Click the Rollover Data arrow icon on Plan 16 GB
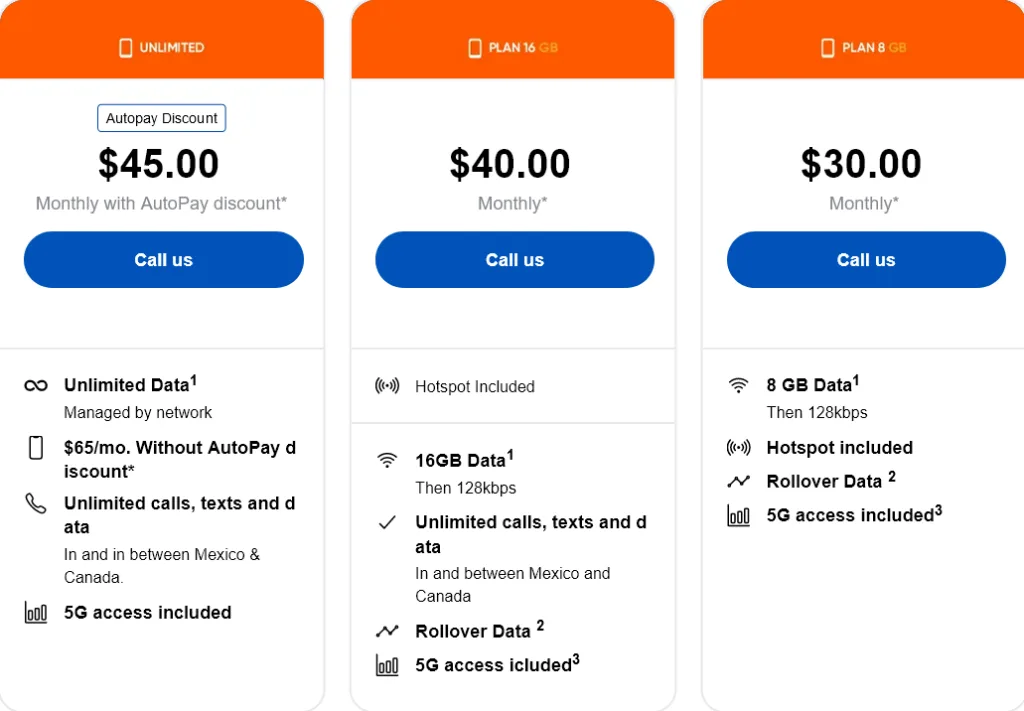 pos(390,630)
